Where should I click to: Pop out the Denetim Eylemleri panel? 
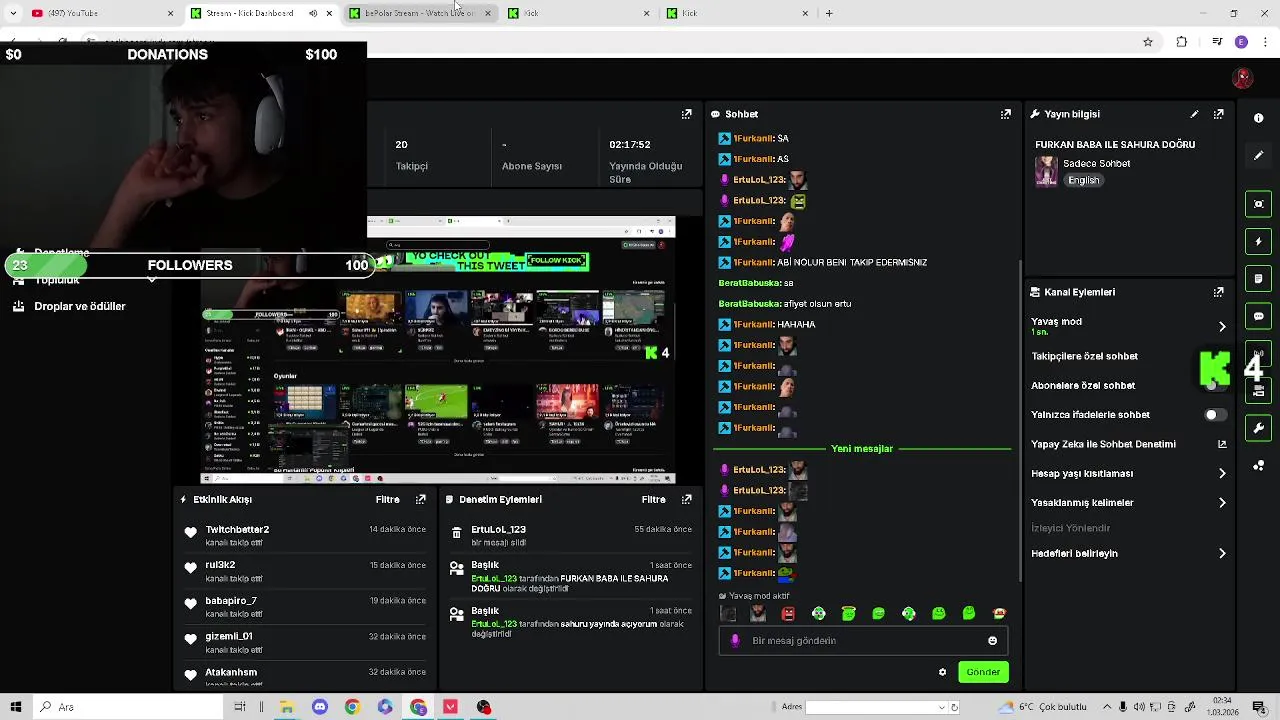click(686, 499)
